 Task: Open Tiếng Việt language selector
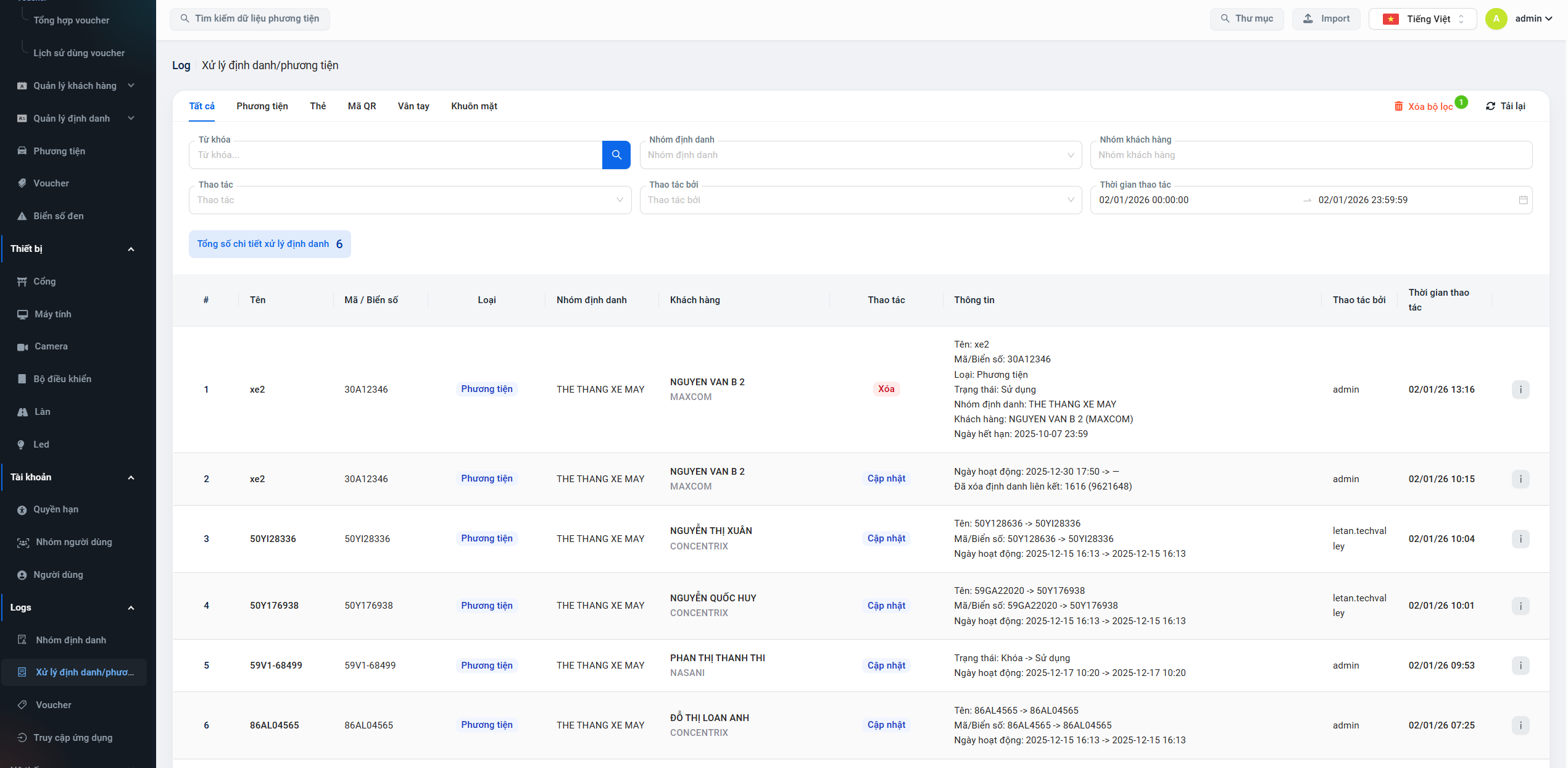[1422, 19]
